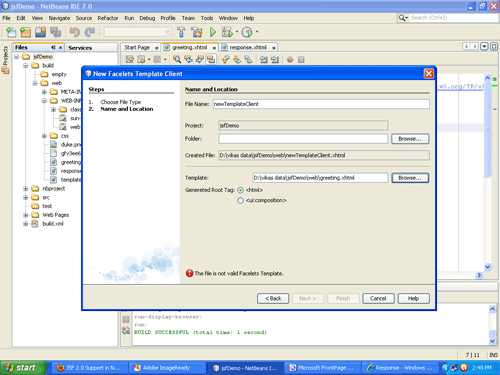Open the project configuration combo box in toolbar

point(138,32)
